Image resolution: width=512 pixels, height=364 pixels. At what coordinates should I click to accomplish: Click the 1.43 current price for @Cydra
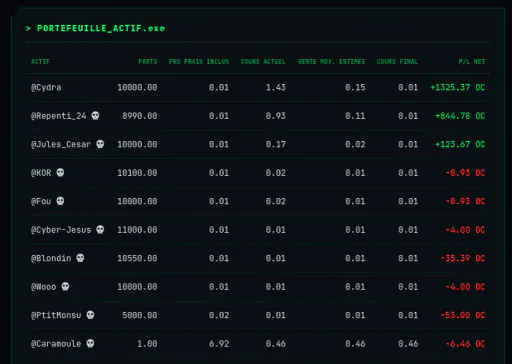point(276,88)
